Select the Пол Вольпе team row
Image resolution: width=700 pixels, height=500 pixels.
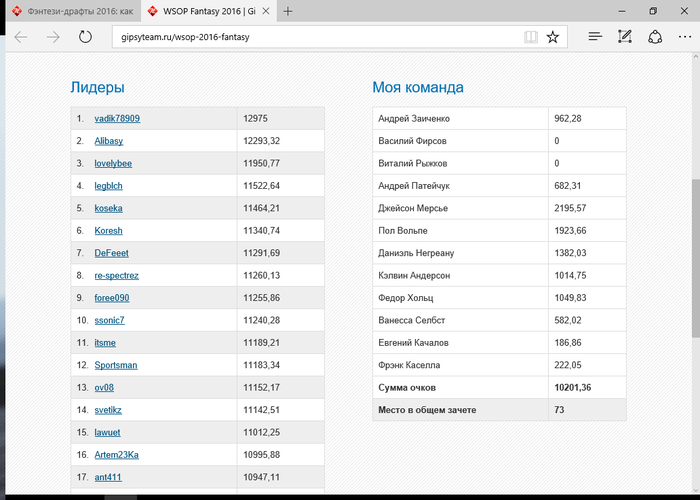tap(499, 231)
